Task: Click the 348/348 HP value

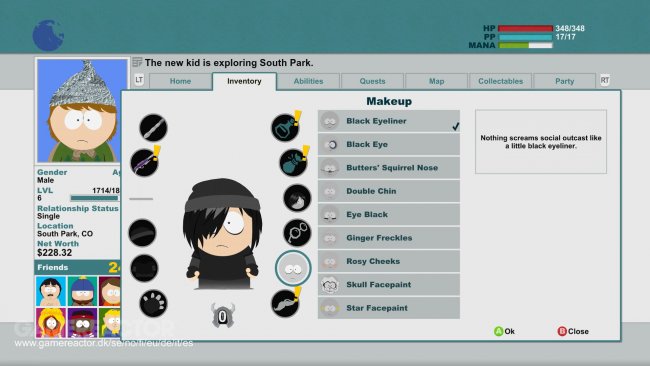Action: [x=570, y=29]
